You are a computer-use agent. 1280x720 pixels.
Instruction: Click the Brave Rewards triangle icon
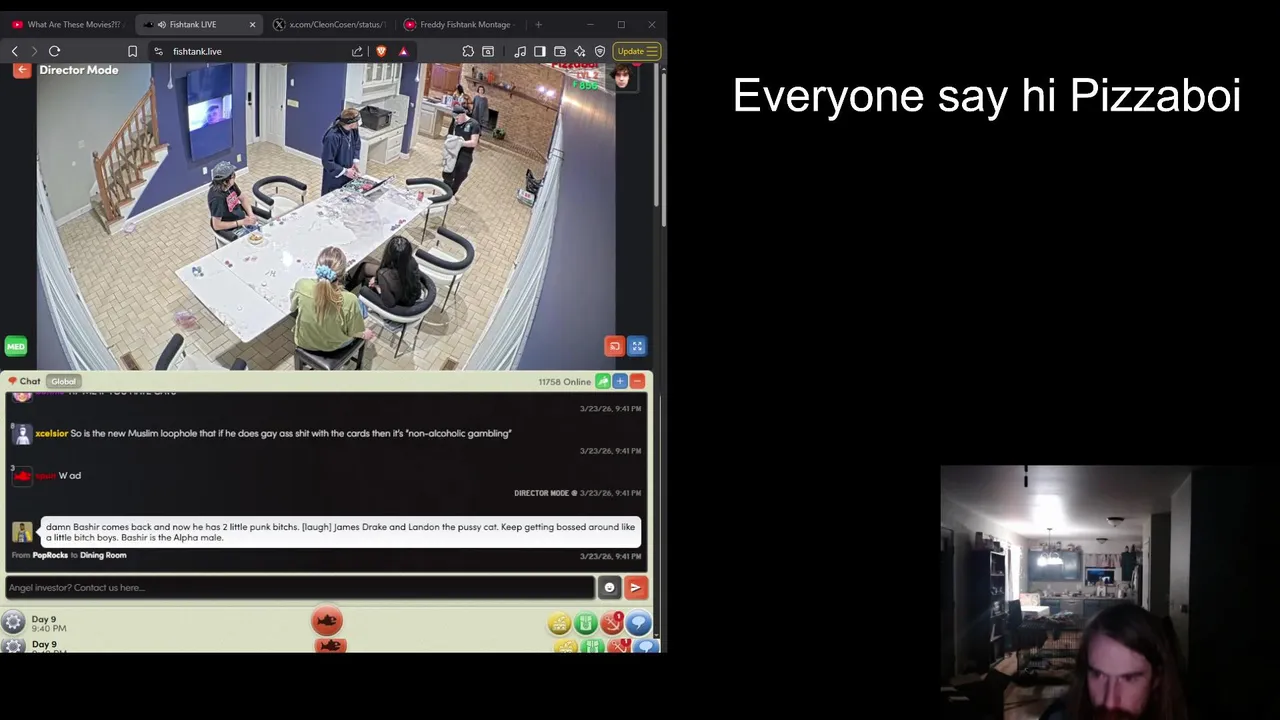tap(404, 51)
